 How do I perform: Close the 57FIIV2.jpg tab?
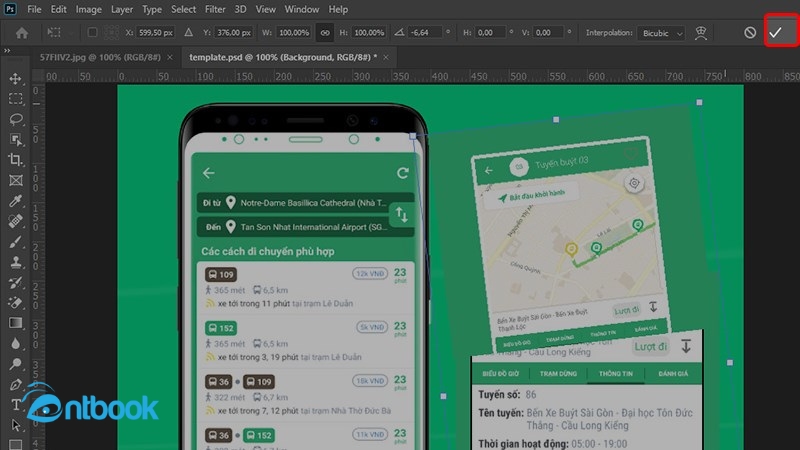170,57
